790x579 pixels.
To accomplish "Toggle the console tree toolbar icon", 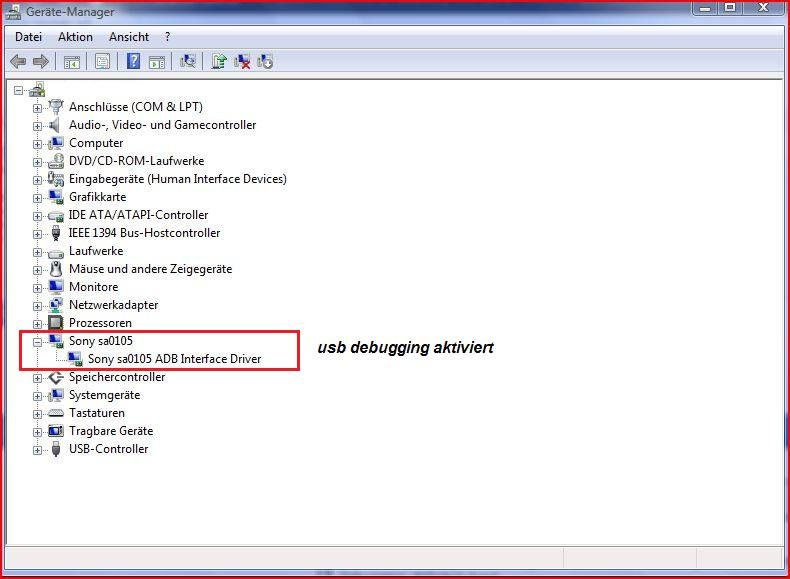I will click(x=72, y=62).
